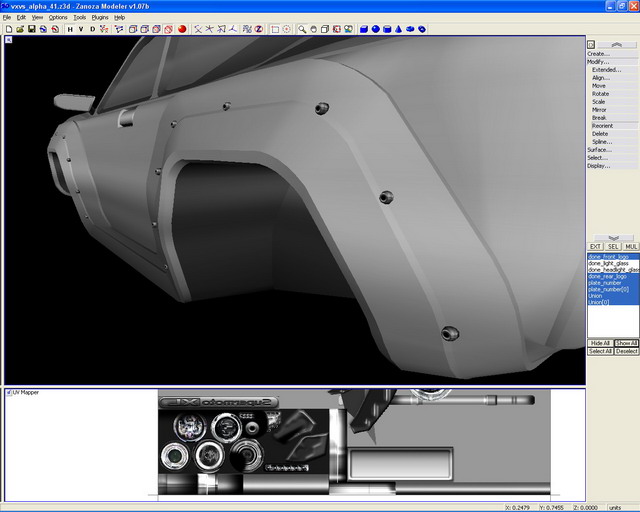Activate the Move tool
640x512 pixels.
click(x=615, y=86)
